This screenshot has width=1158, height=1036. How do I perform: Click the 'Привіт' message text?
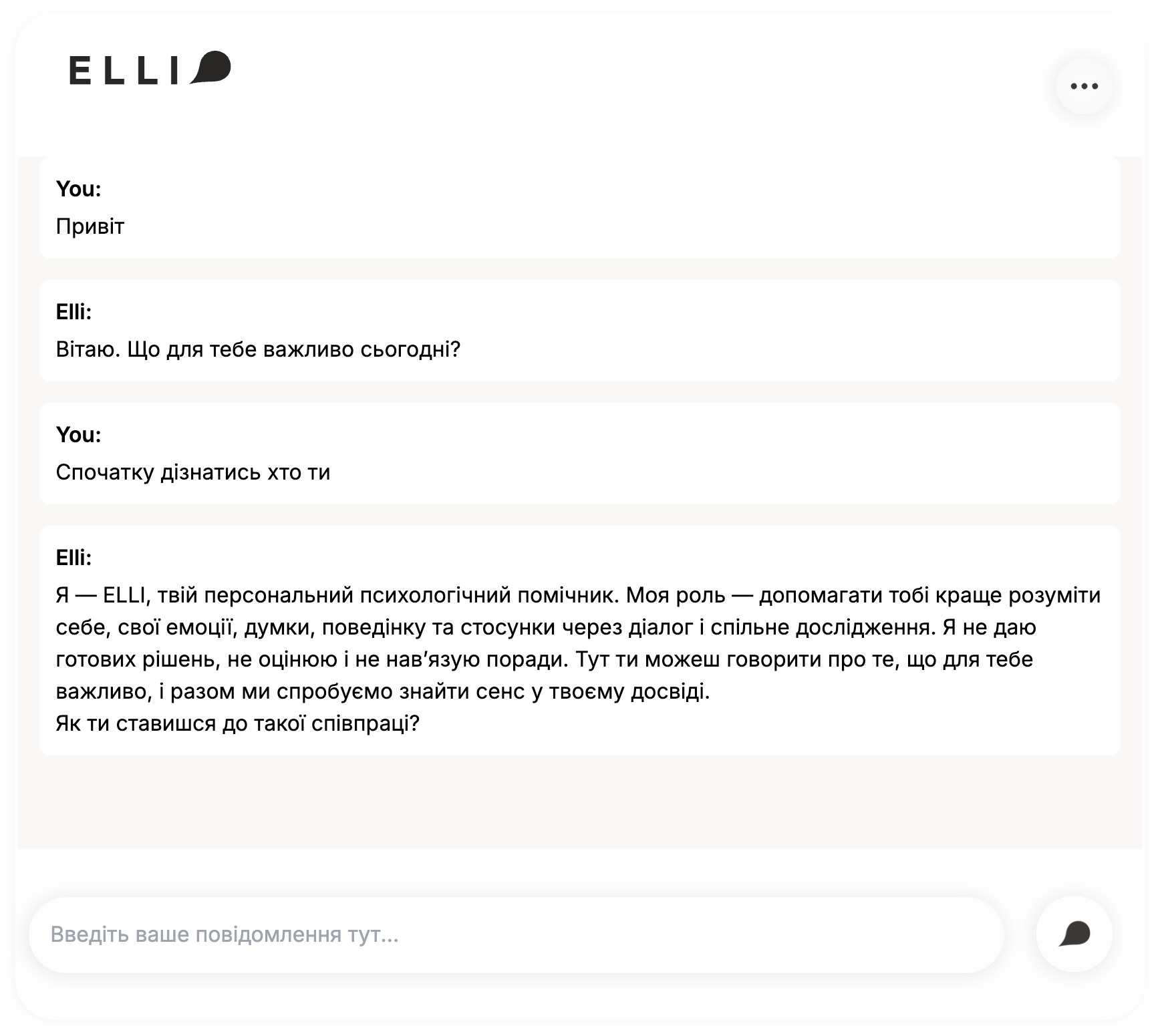tap(90, 226)
